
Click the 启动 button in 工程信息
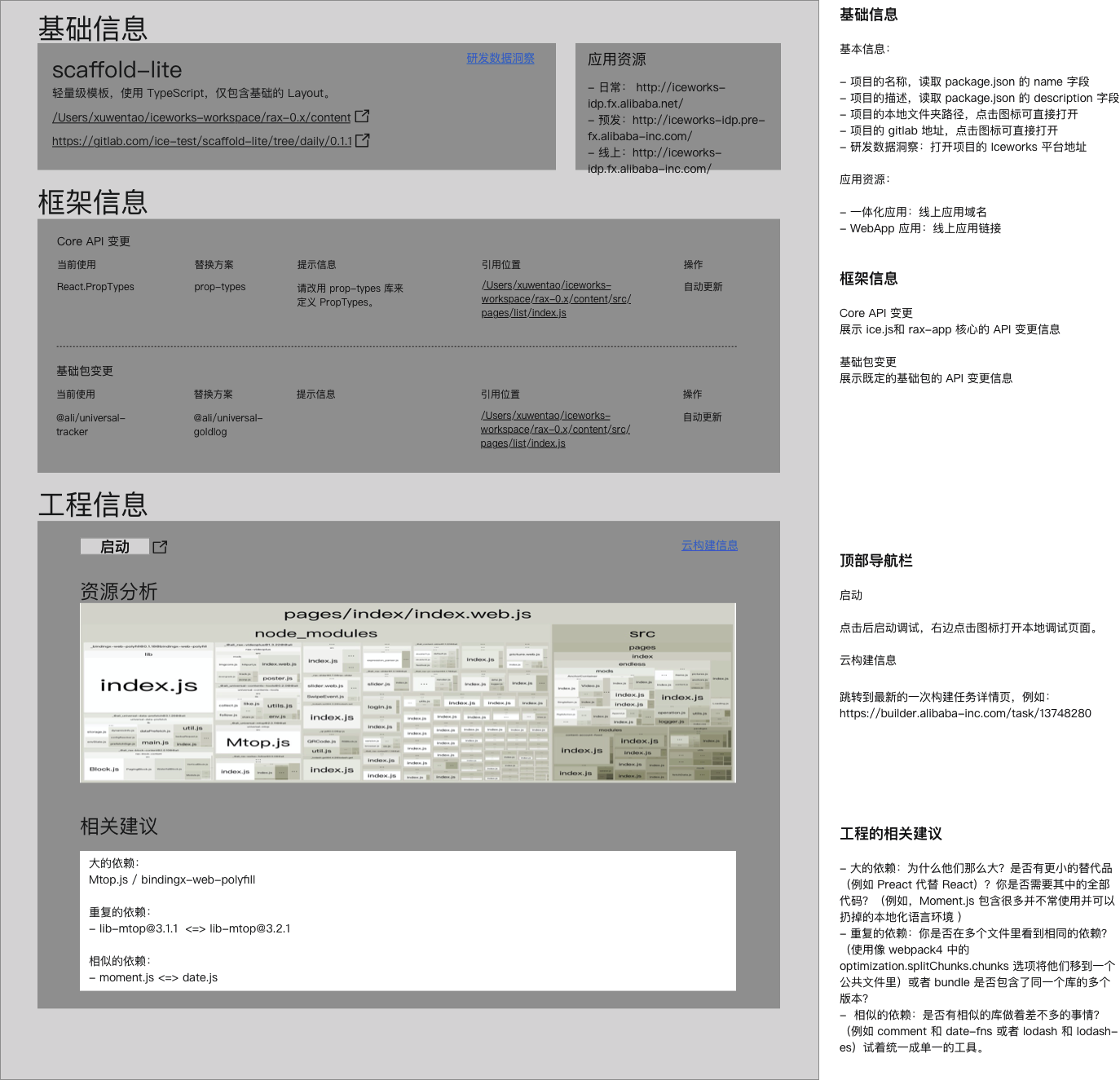[114, 546]
